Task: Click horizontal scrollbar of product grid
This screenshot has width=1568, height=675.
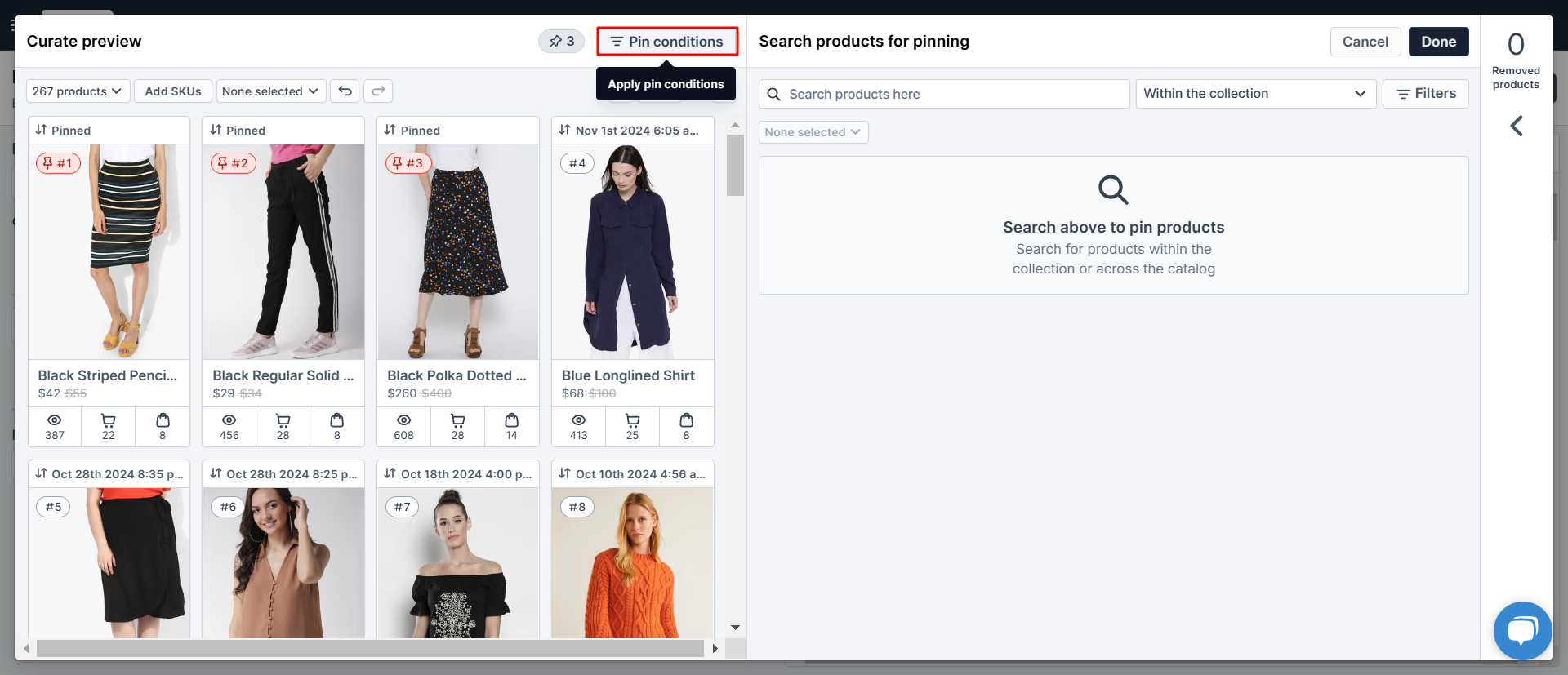Action: point(370,648)
